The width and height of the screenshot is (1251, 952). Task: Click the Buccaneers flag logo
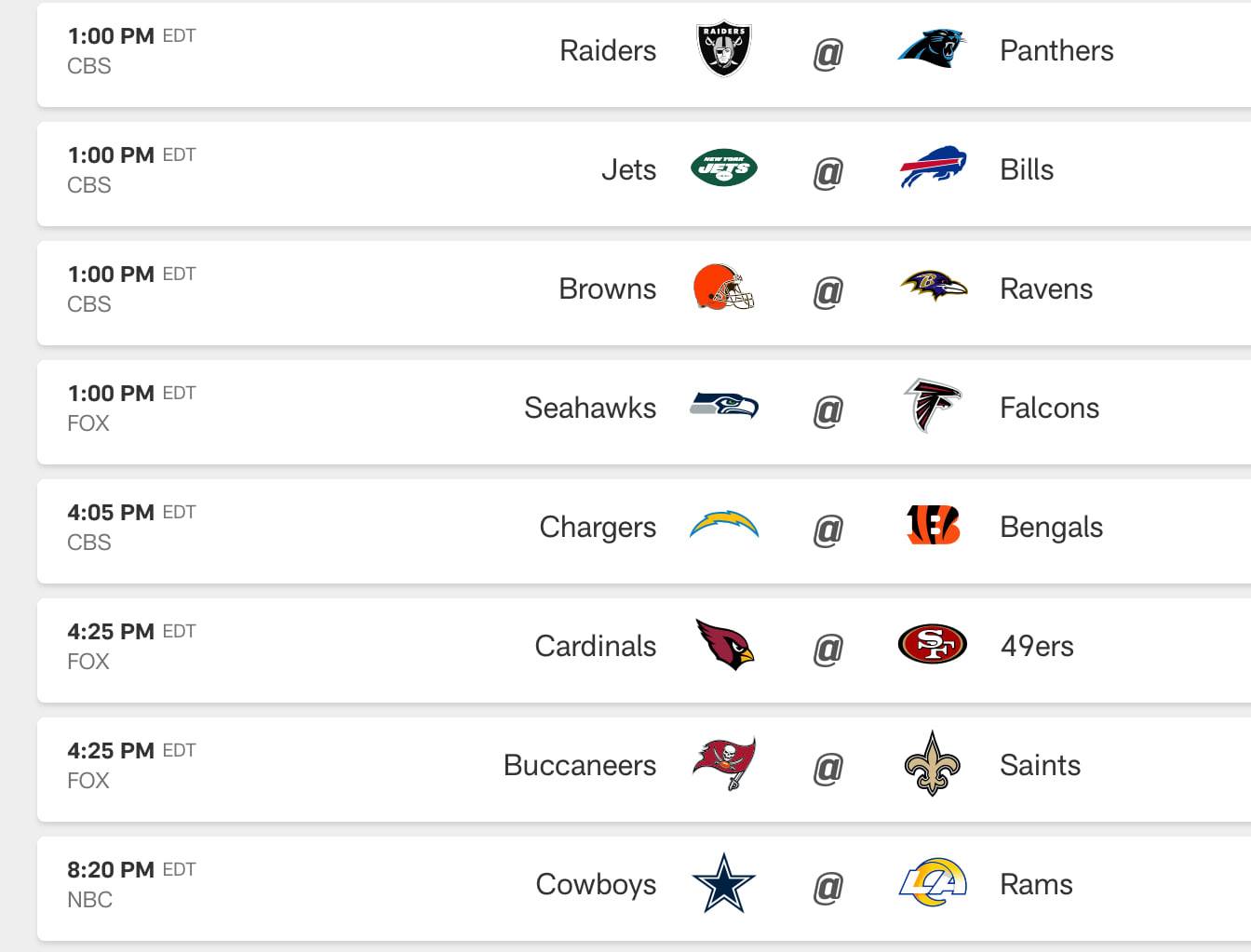(724, 764)
